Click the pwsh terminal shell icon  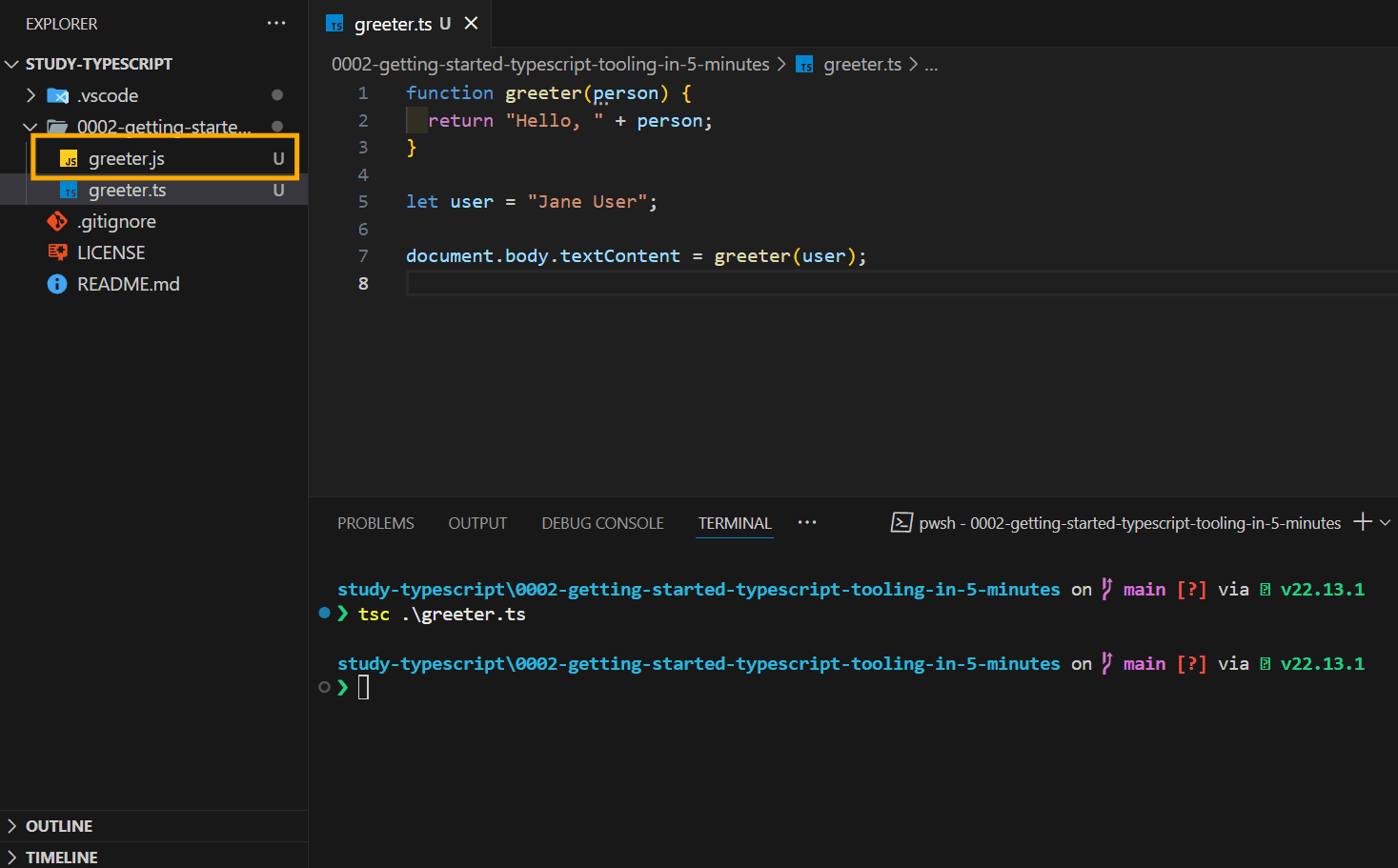point(902,522)
